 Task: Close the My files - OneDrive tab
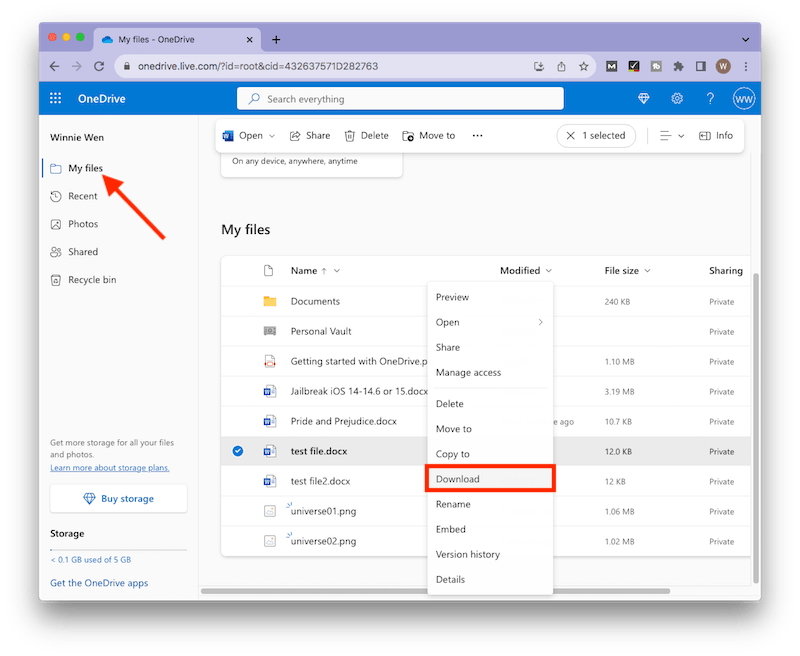pyautogui.click(x=249, y=40)
